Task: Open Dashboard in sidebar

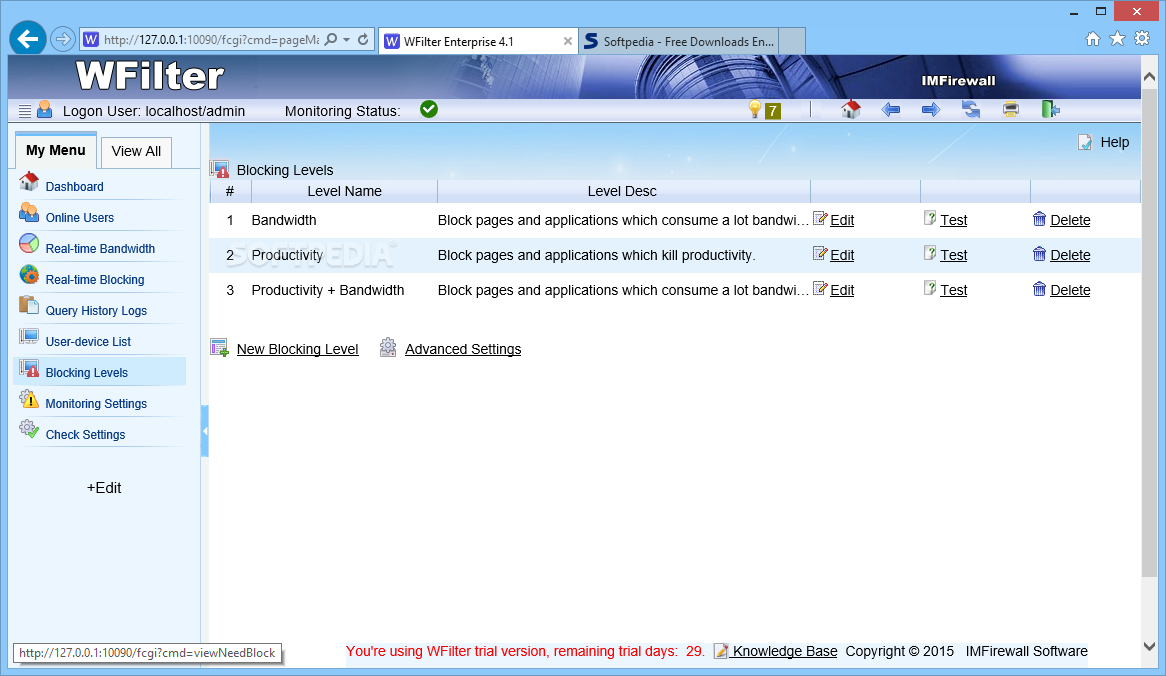Action: coord(74,187)
